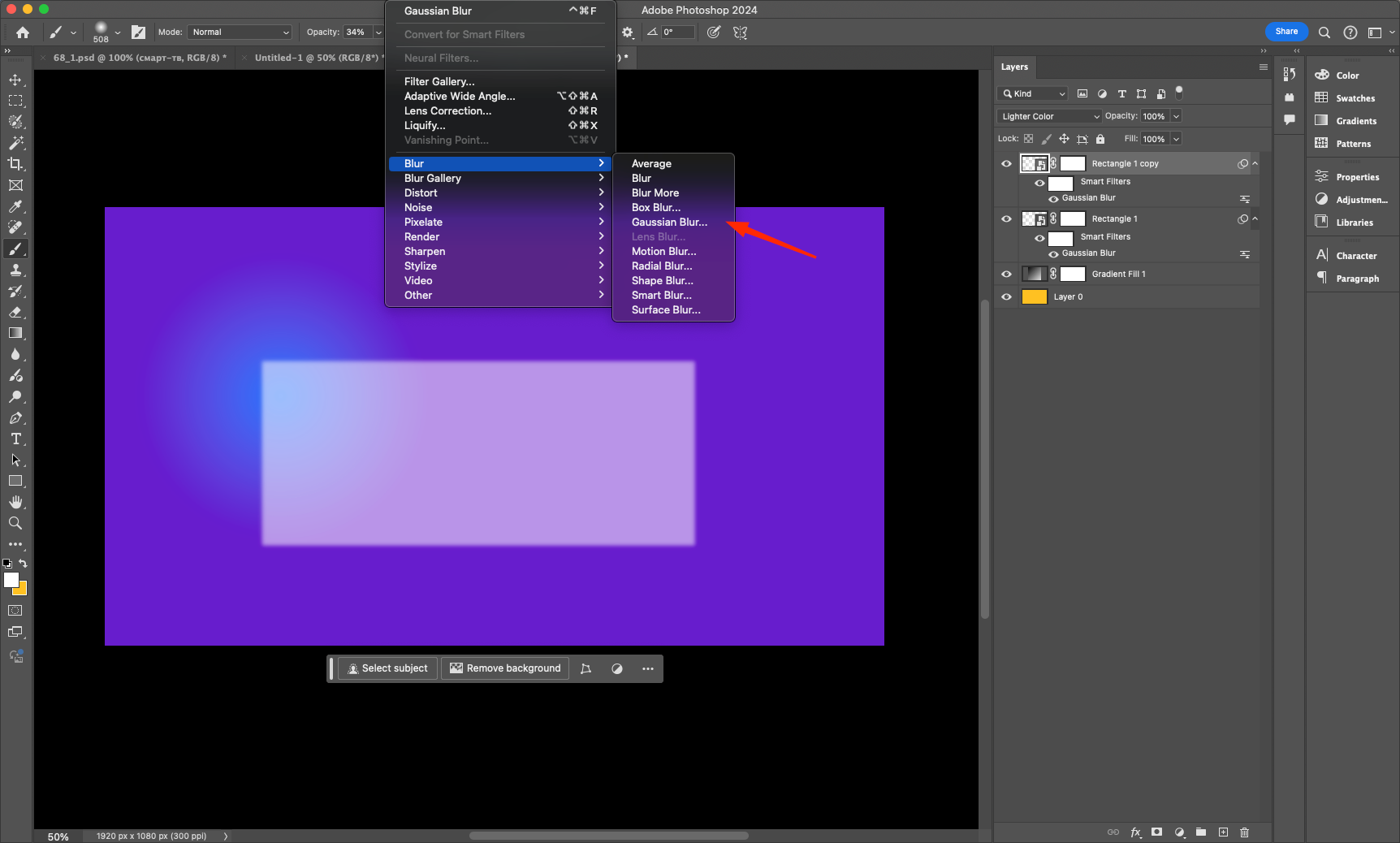This screenshot has height=843, width=1400.
Task: Hide the Rectangle 1 layer
Action: (x=1006, y=219)
